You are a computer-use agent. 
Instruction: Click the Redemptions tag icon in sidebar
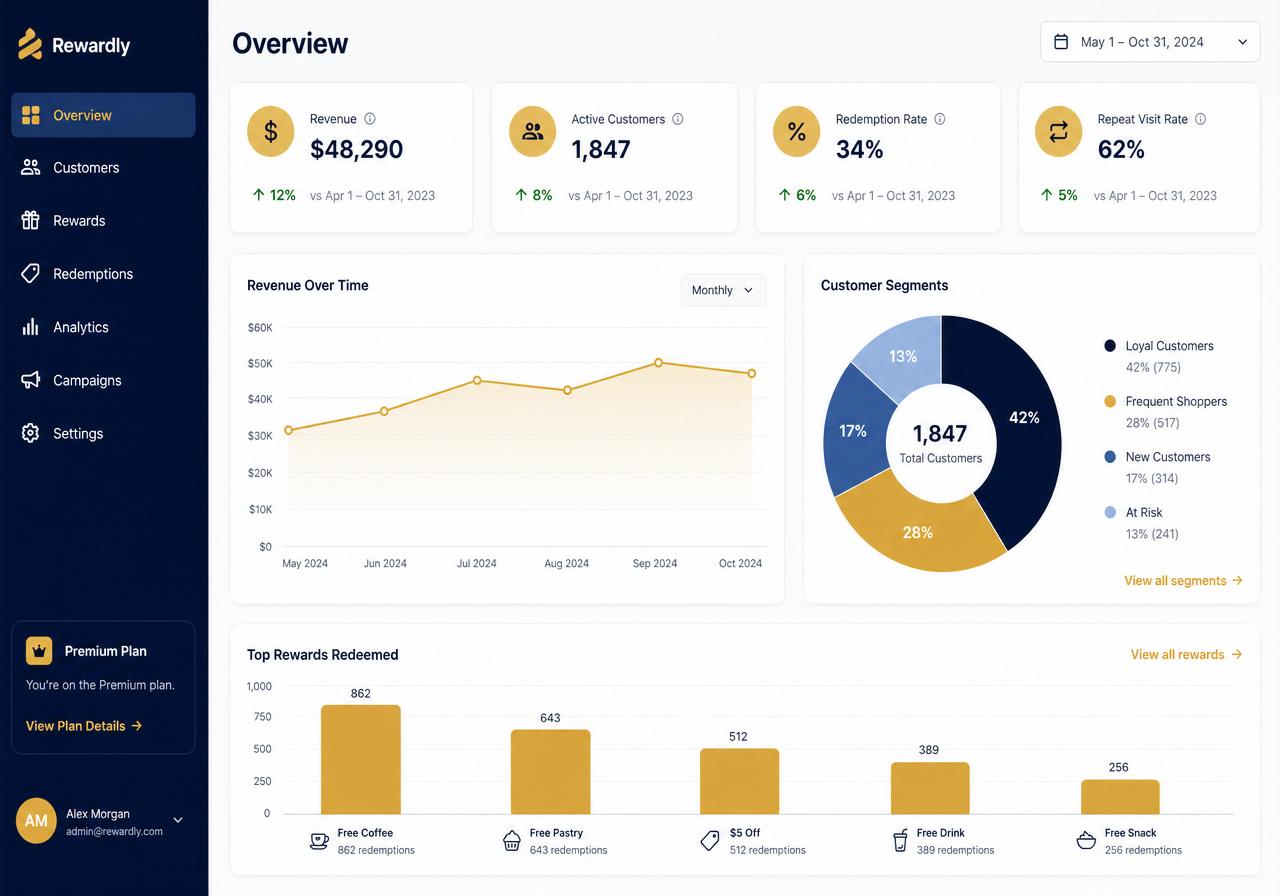click(x=31, y=273)
